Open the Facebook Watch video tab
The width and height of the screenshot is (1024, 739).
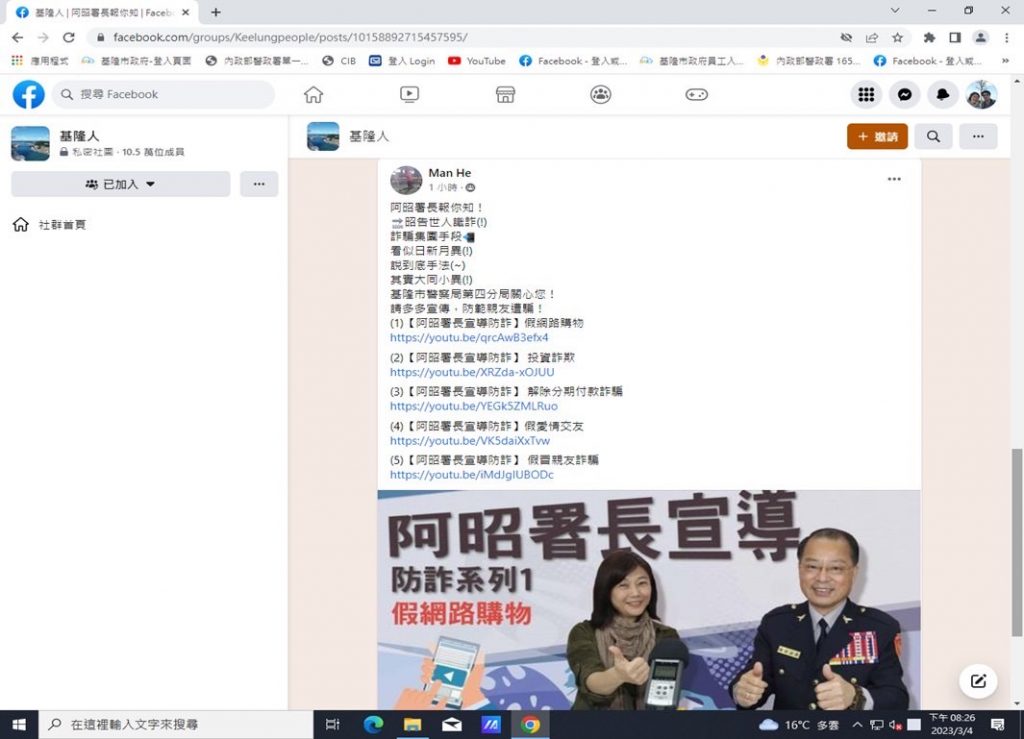coord(409,95)
